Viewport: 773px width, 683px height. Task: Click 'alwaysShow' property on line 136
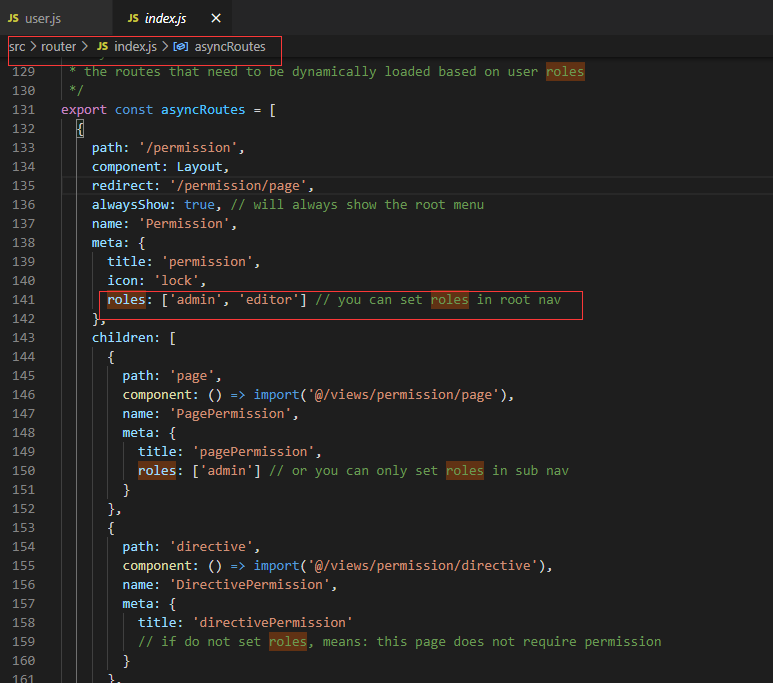pyautogui.click(x=130, y=205)
